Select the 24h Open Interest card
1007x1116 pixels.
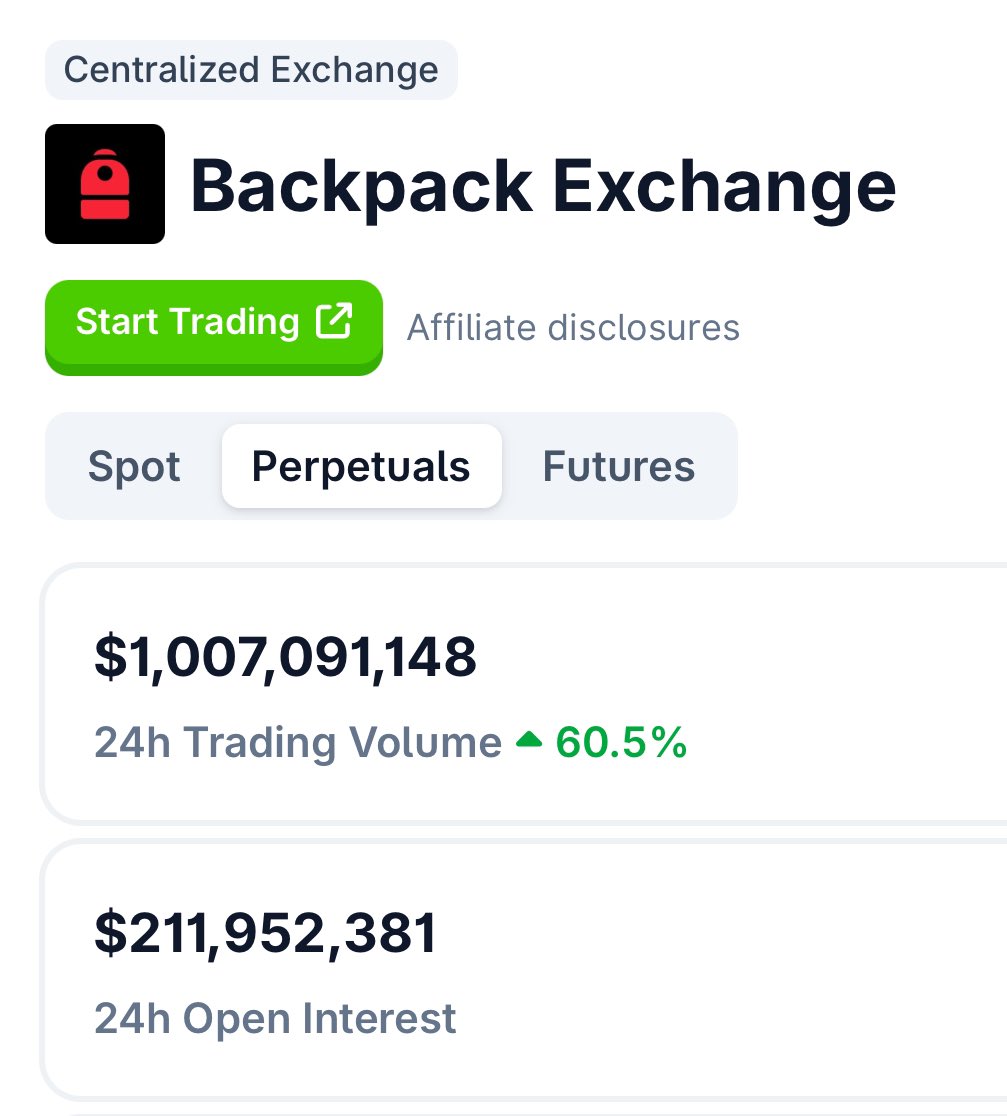[x=500, y=965]
